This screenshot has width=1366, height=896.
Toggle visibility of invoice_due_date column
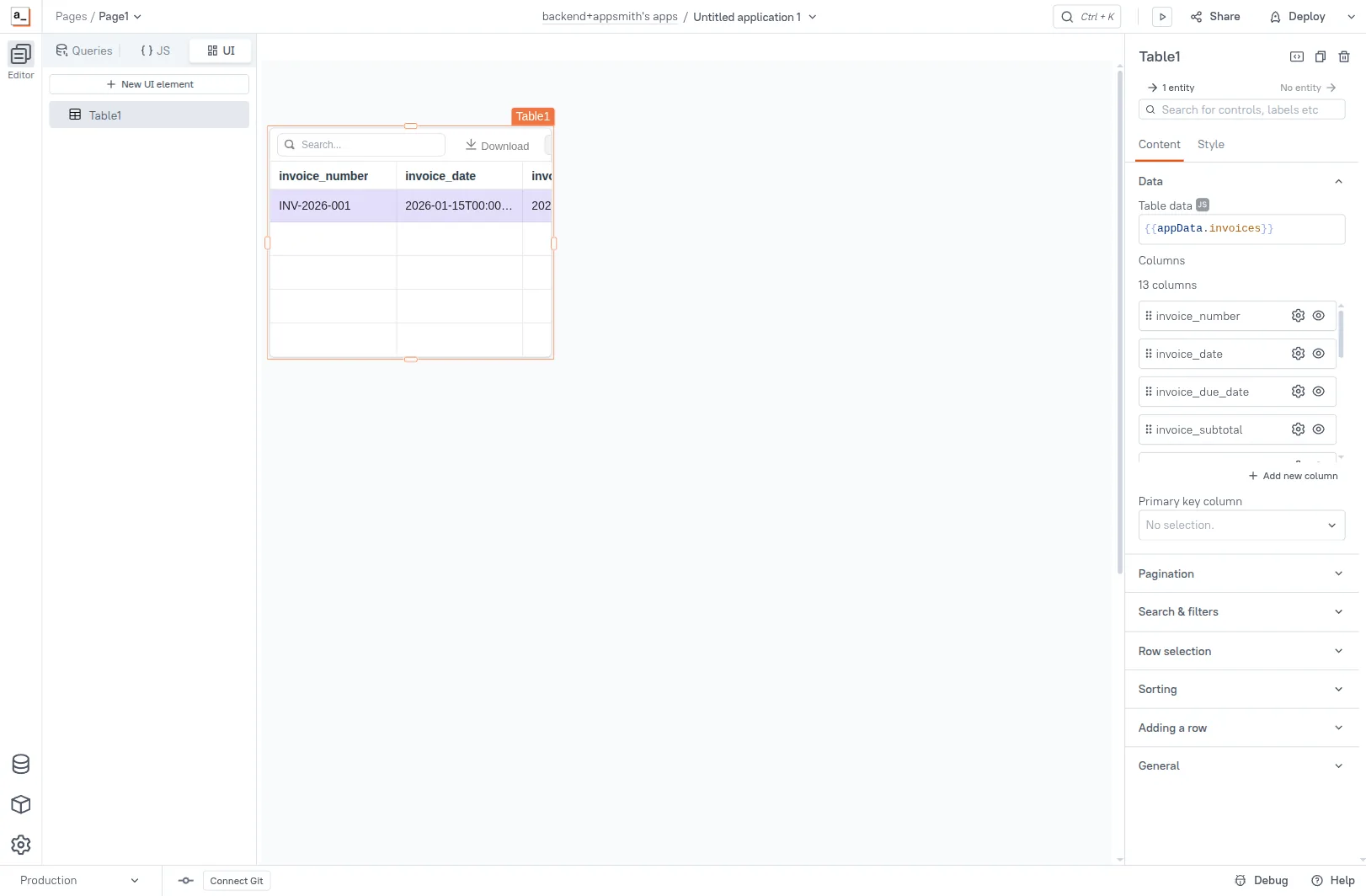(x=1319, y=392)
